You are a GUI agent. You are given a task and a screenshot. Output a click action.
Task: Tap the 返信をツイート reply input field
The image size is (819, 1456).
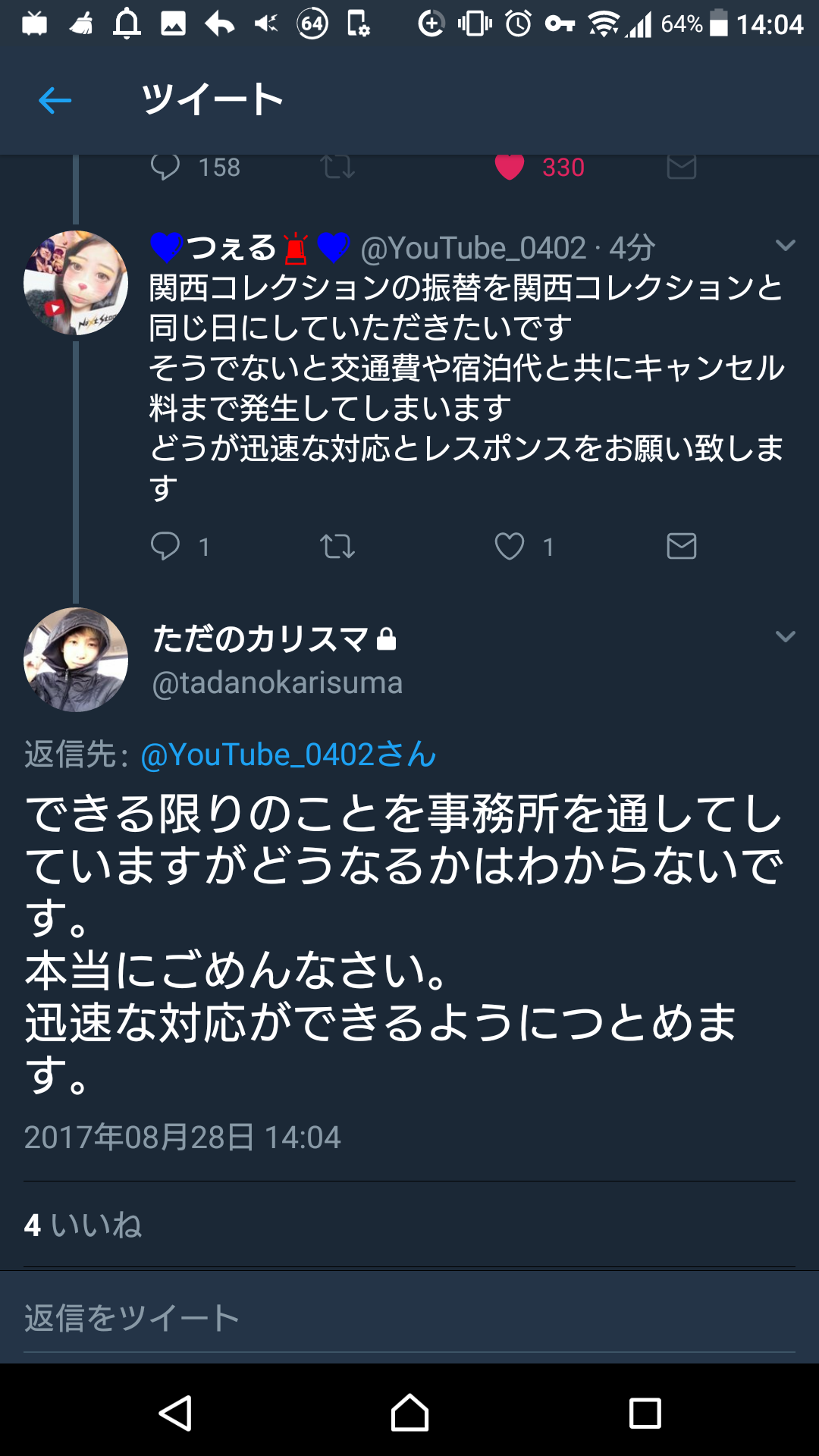pyautogui.click(x=409, y=1318)
